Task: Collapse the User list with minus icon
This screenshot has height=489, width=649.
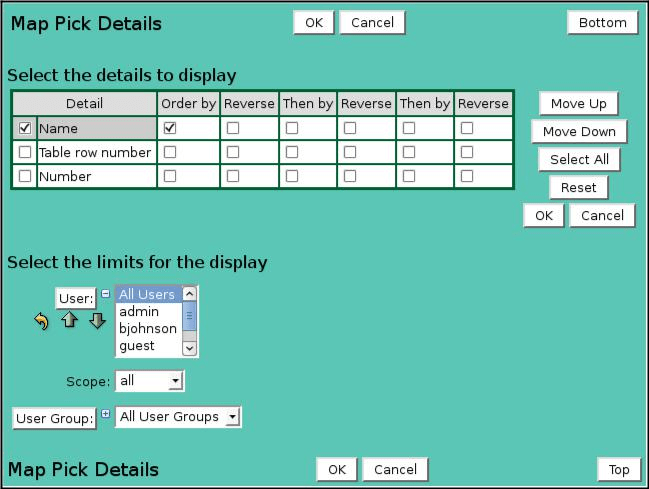Action: pyautogui.click(x=106, y=294)
